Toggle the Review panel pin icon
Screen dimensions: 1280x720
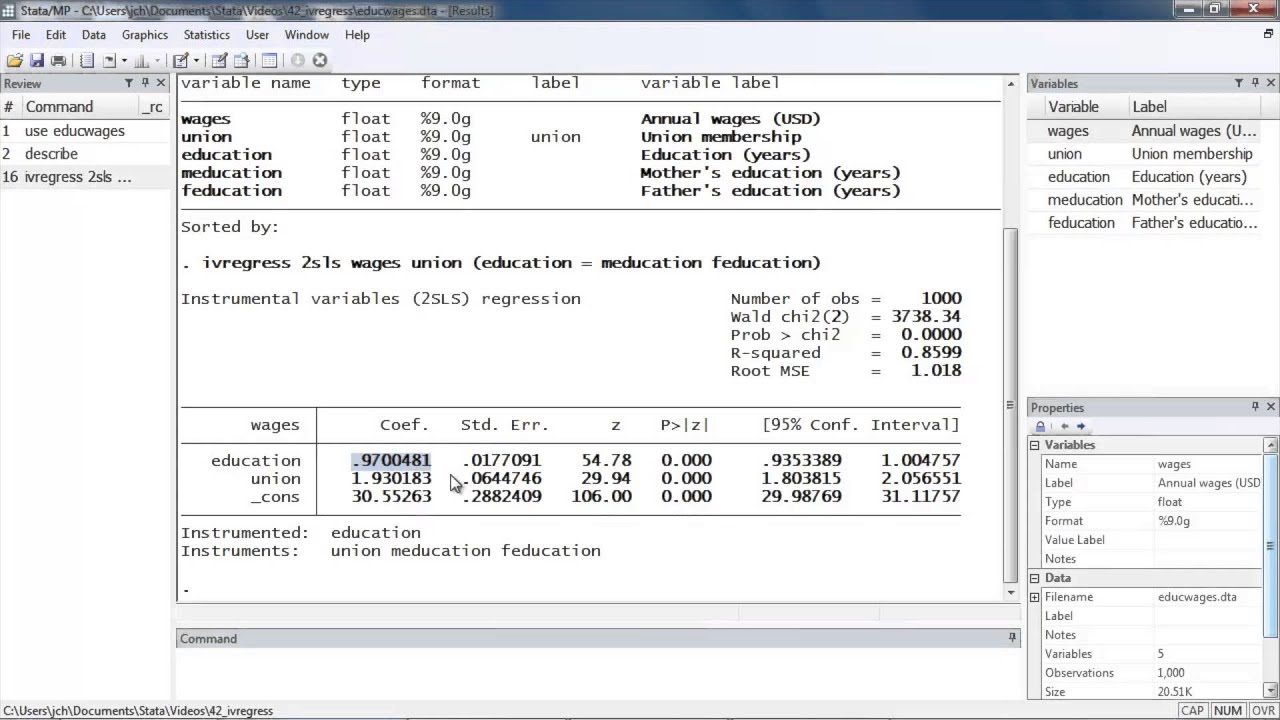coord(145,83)
